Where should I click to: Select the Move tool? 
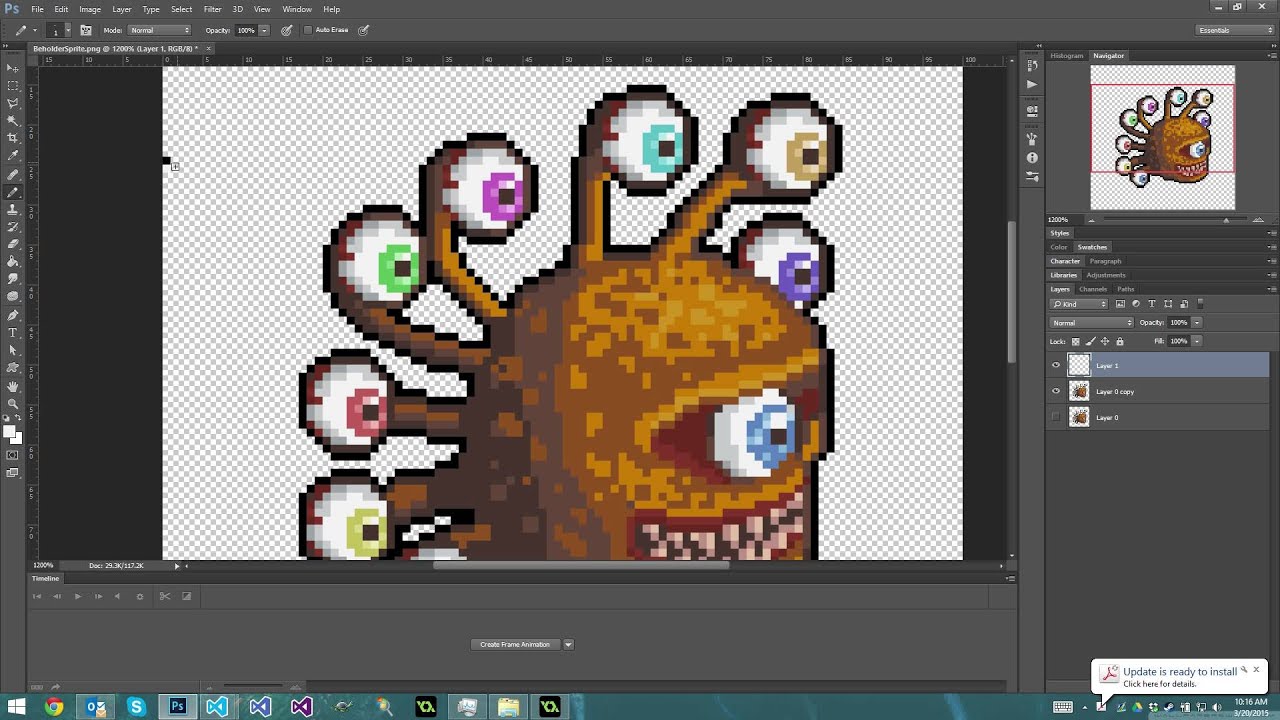click(x=12, y=67)
